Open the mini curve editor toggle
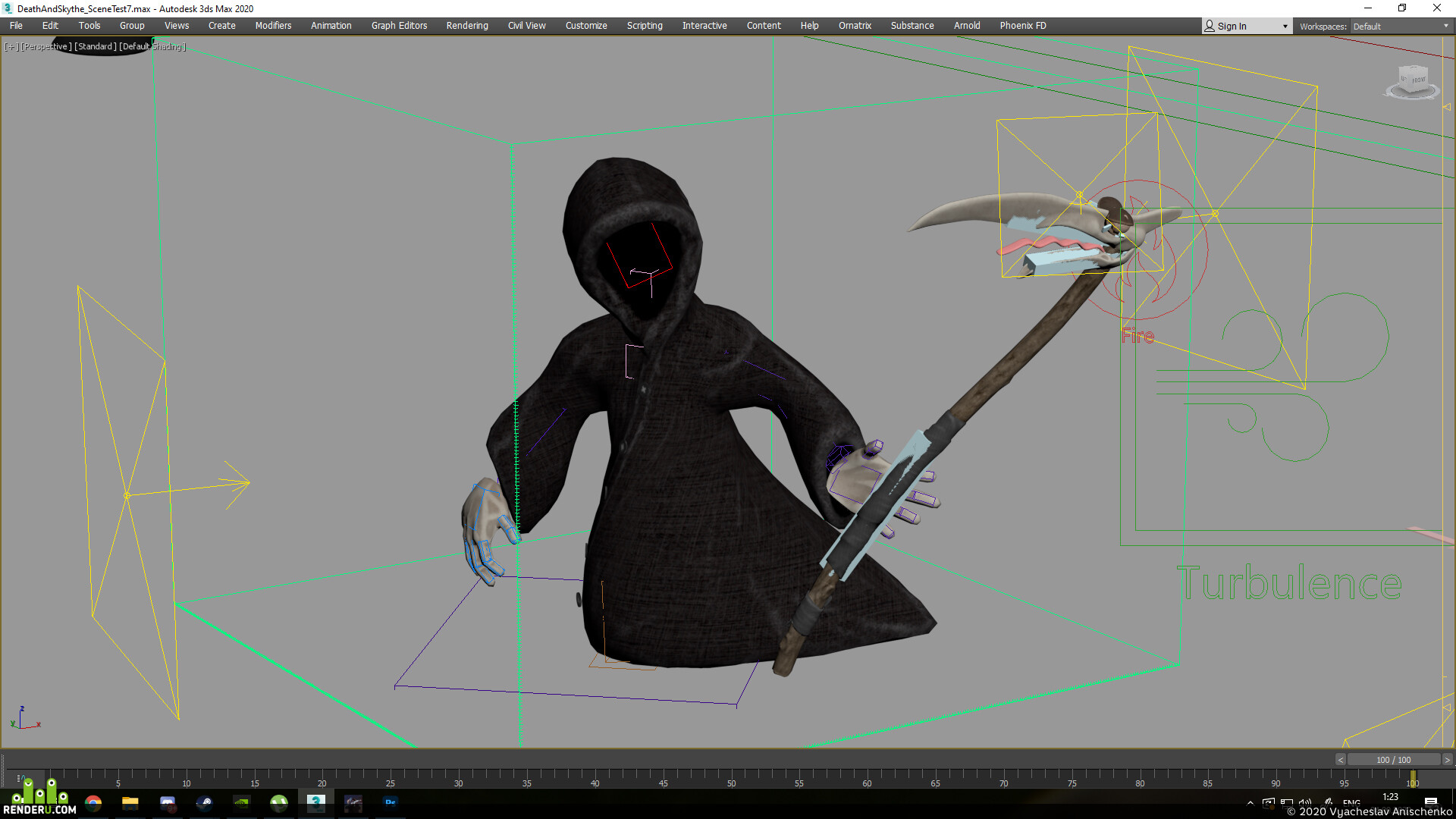This screenshot has width=1456, height=819. click(x=20, y=777)
